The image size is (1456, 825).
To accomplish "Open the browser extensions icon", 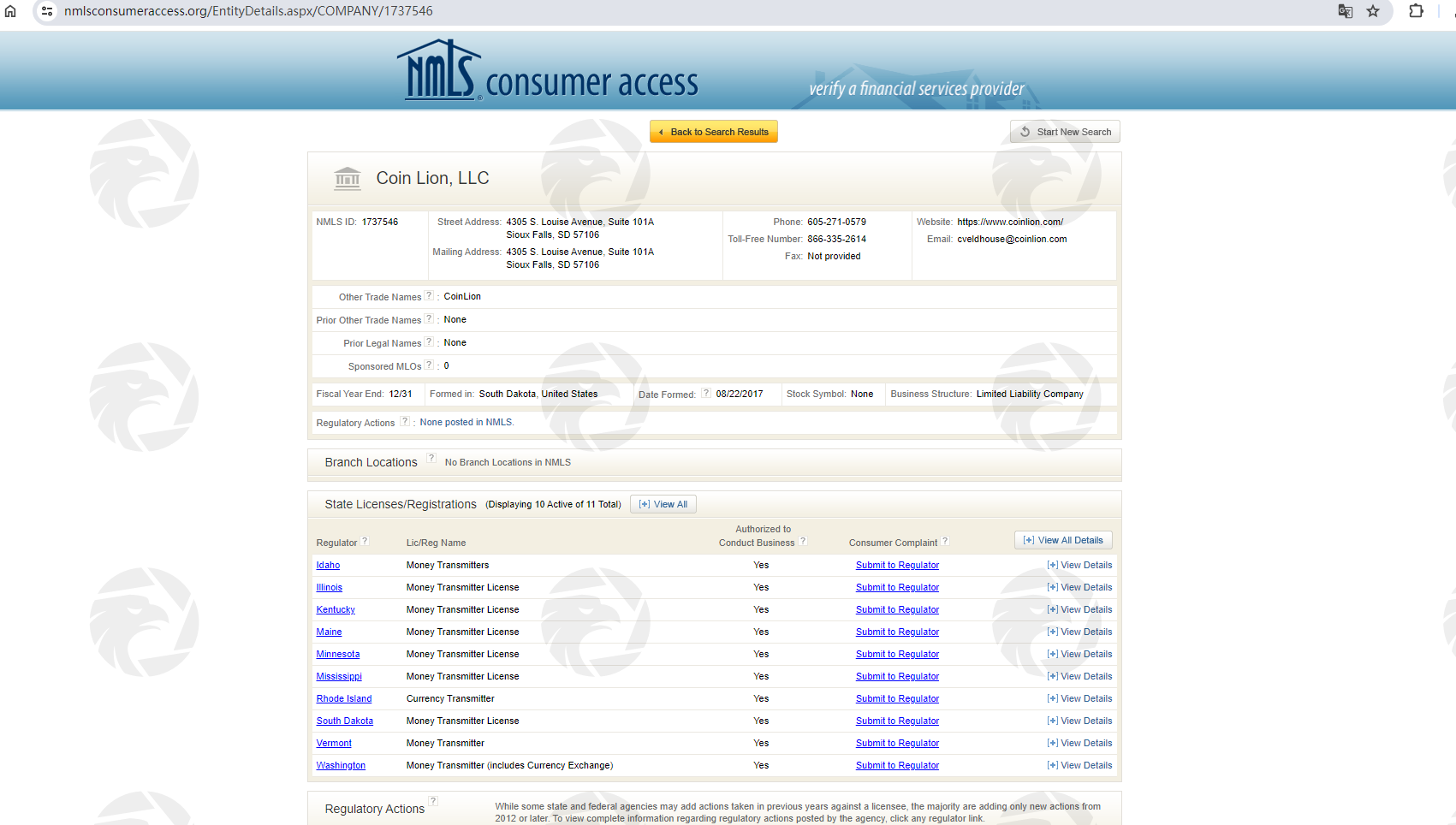I will [x=1417, y=11].
